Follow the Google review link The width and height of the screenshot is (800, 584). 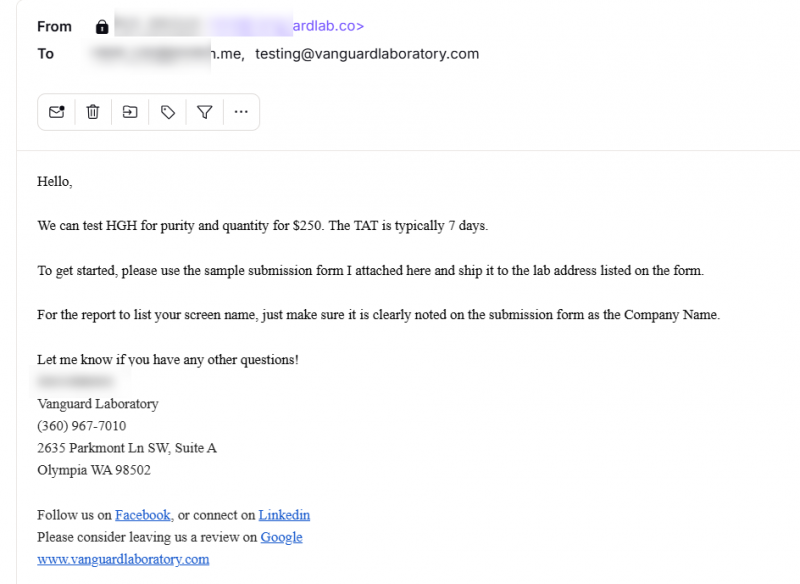click(x=281, y=537)
